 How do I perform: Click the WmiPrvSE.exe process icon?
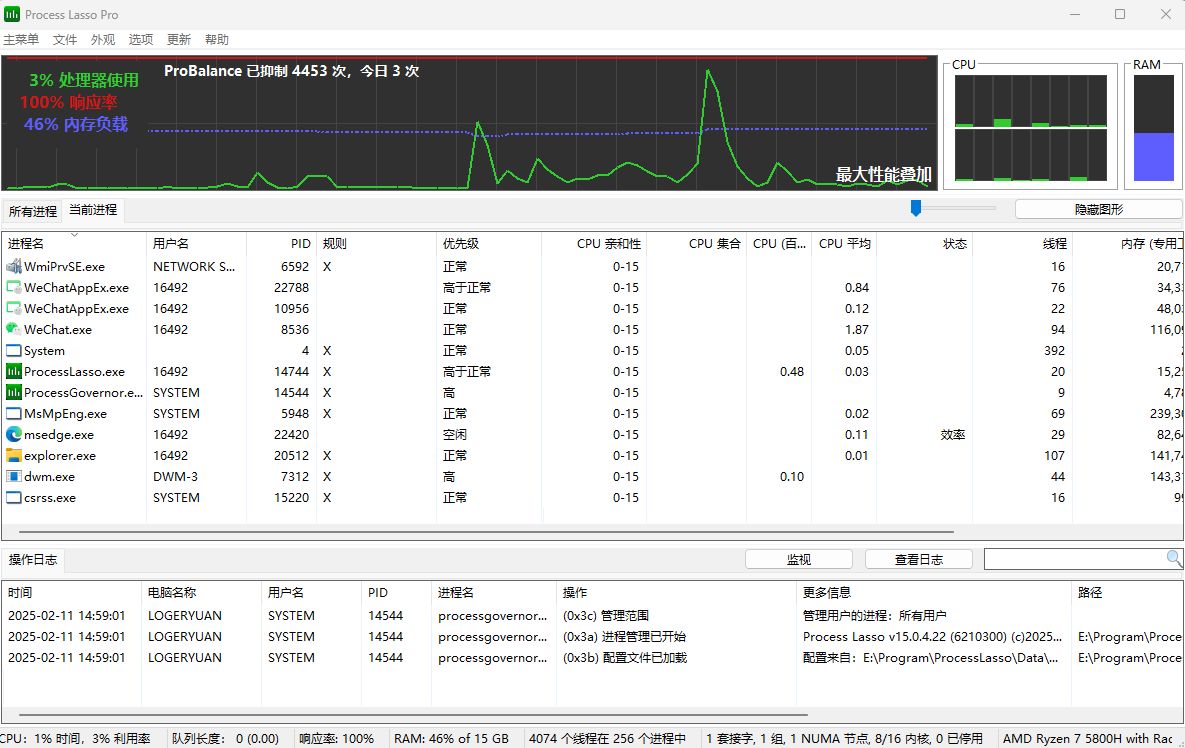tap(14, 266)
